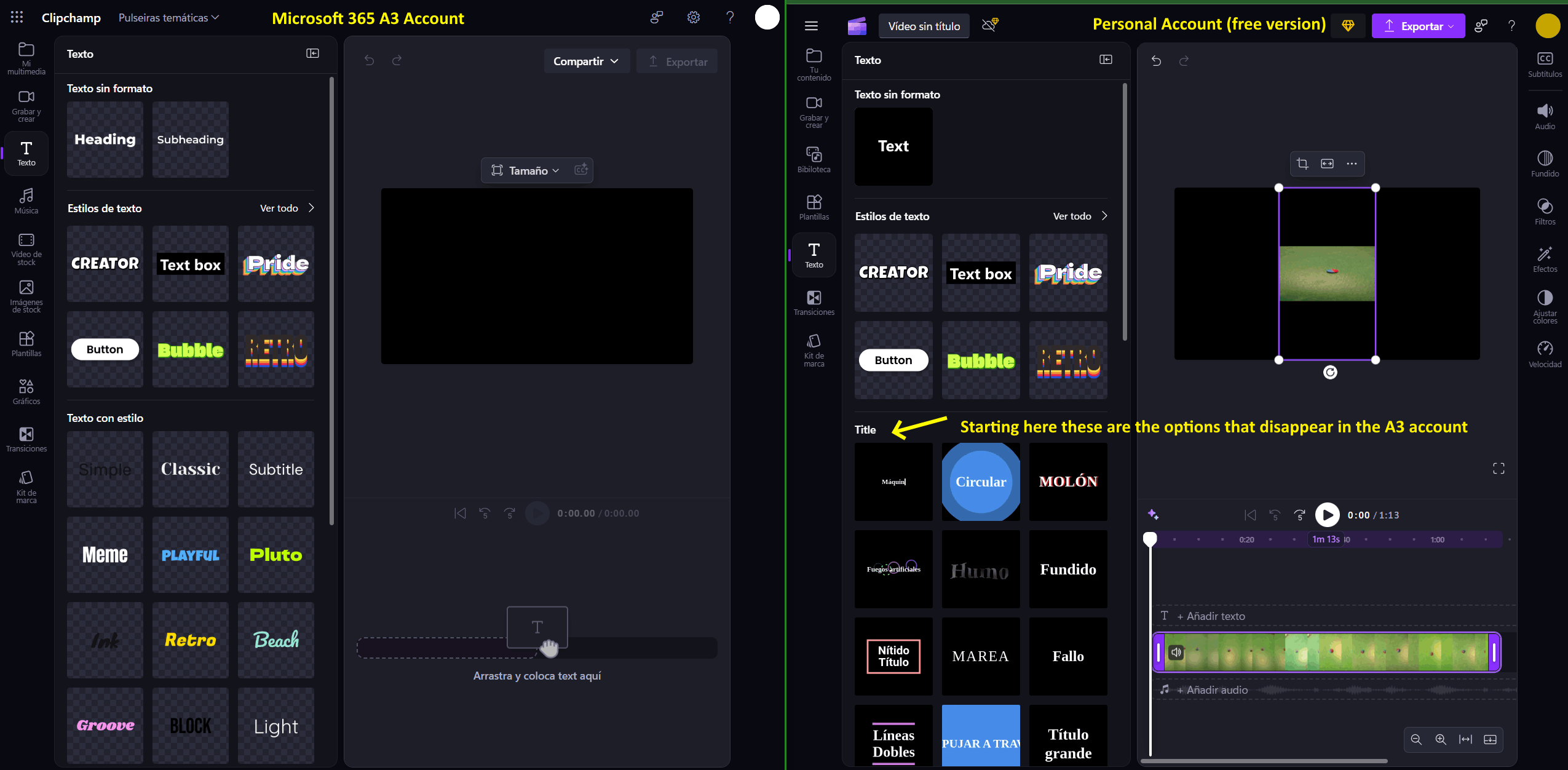This screenshot has width=1568, height=770.
Task: Click + Añadir audio on the timeline
Action: (x=1212, y=689)
